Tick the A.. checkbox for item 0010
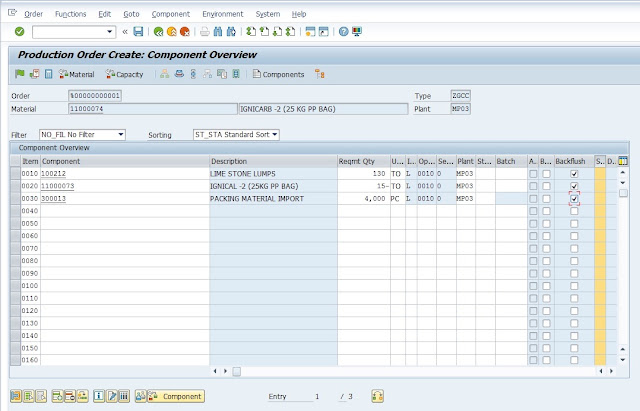 click(x=533, y=174)
